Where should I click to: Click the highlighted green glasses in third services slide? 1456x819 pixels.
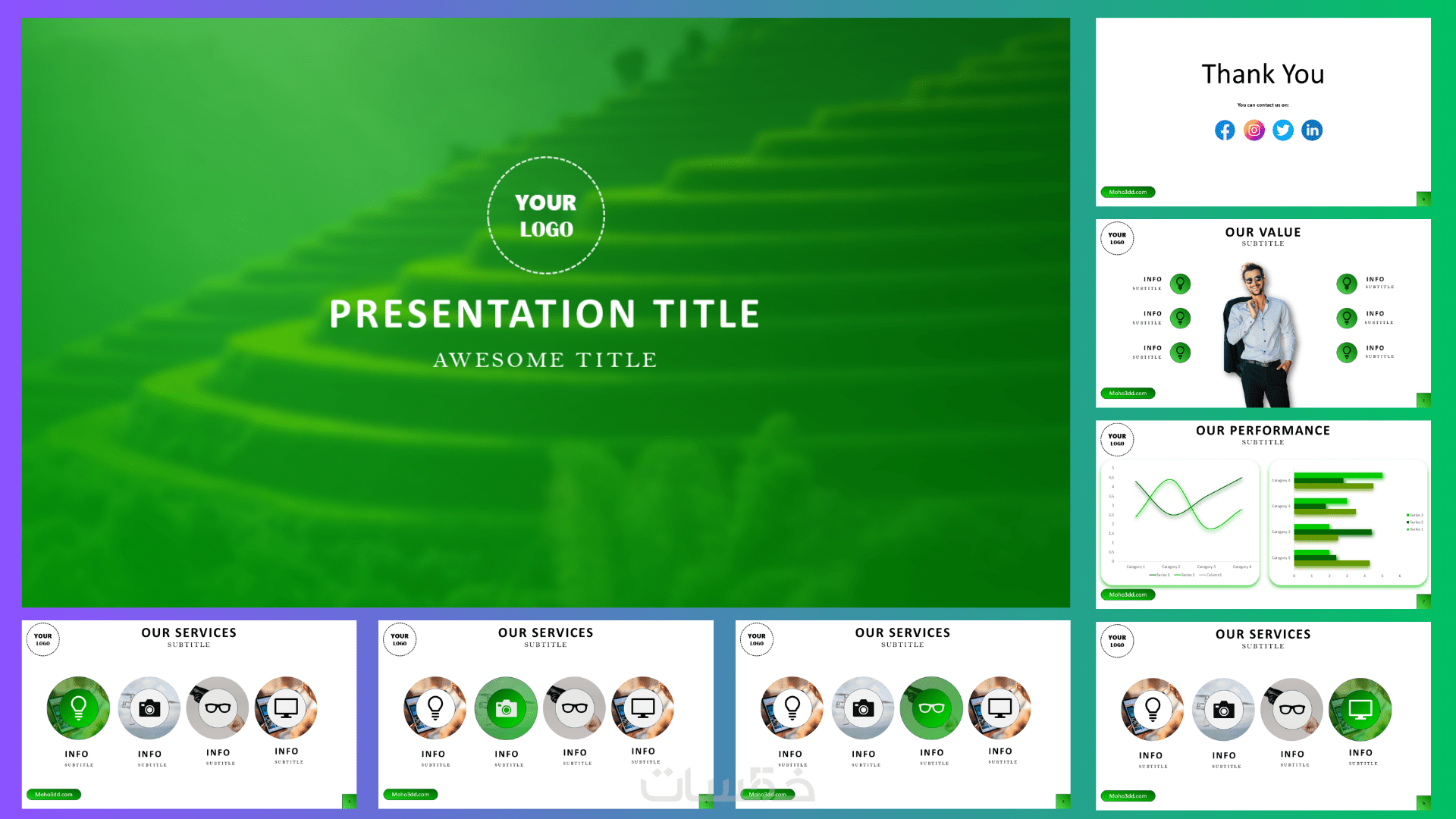pyautogui.click(x=931, y=708)
